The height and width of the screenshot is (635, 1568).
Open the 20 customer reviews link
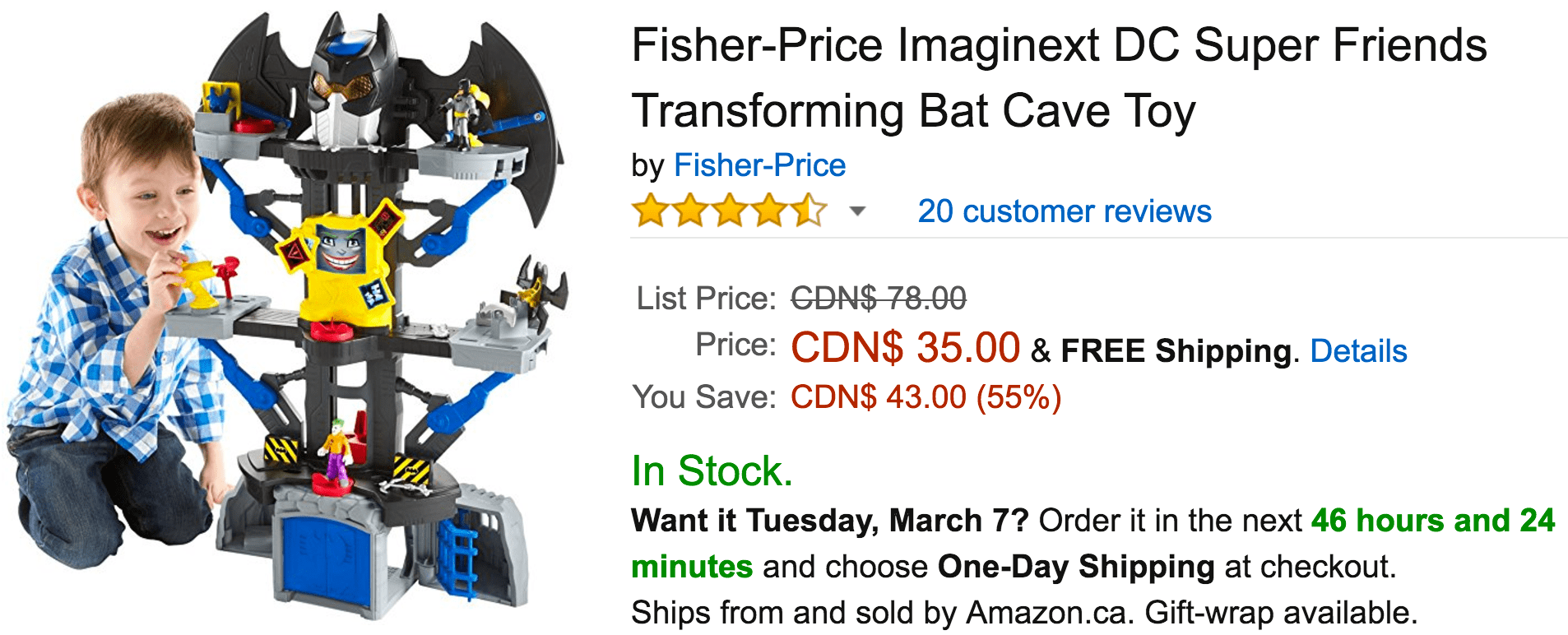(x=1064, y=212)
